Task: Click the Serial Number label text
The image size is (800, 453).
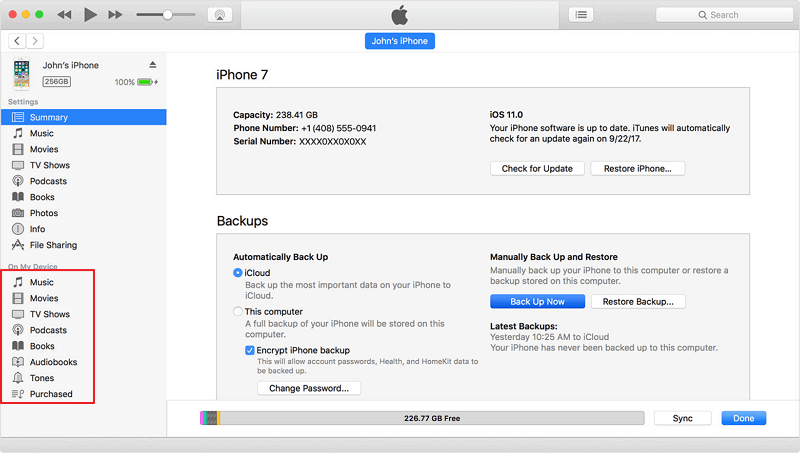Action: coord(264,141)
